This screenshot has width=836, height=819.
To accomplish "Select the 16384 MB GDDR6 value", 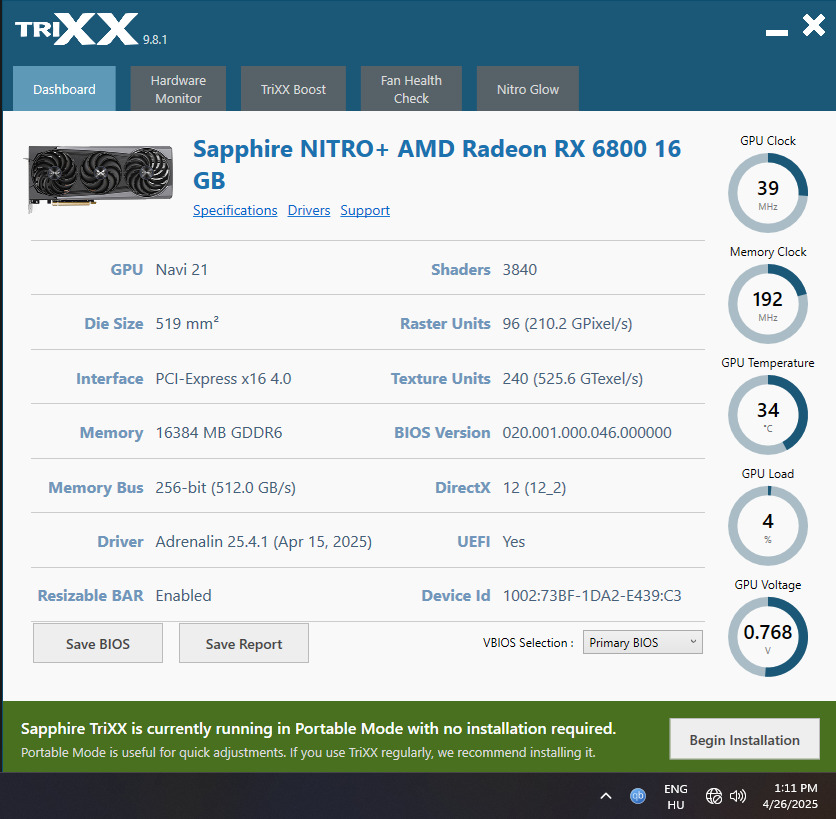I will point(219,432).
